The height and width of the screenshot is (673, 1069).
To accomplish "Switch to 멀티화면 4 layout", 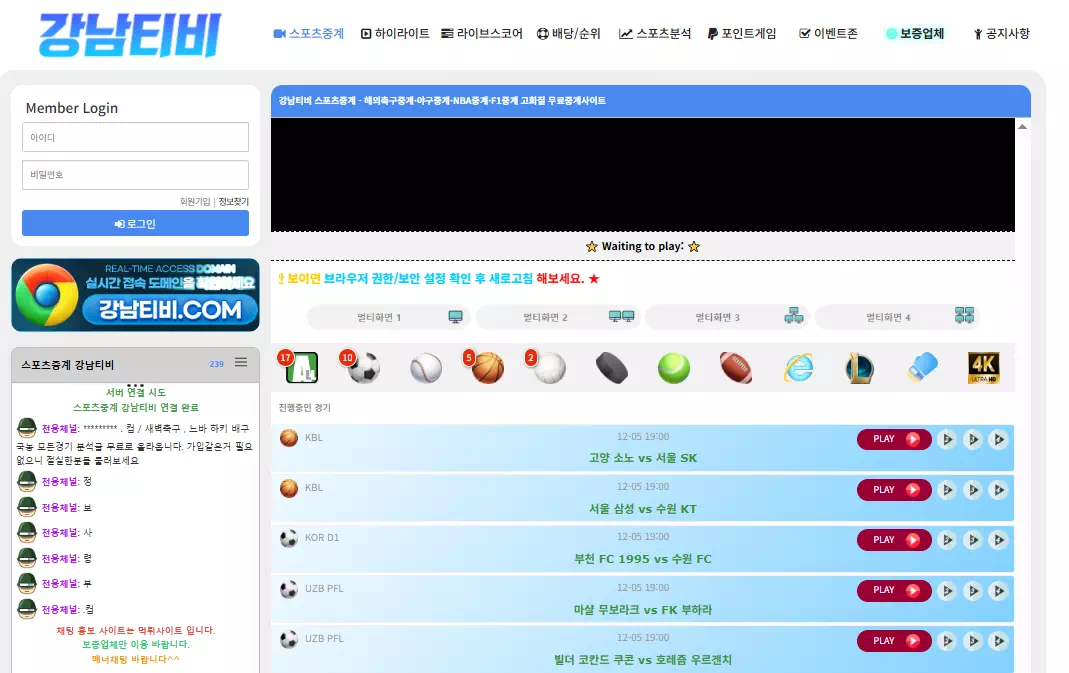I will pyautogui.click(x=896, y=317).
